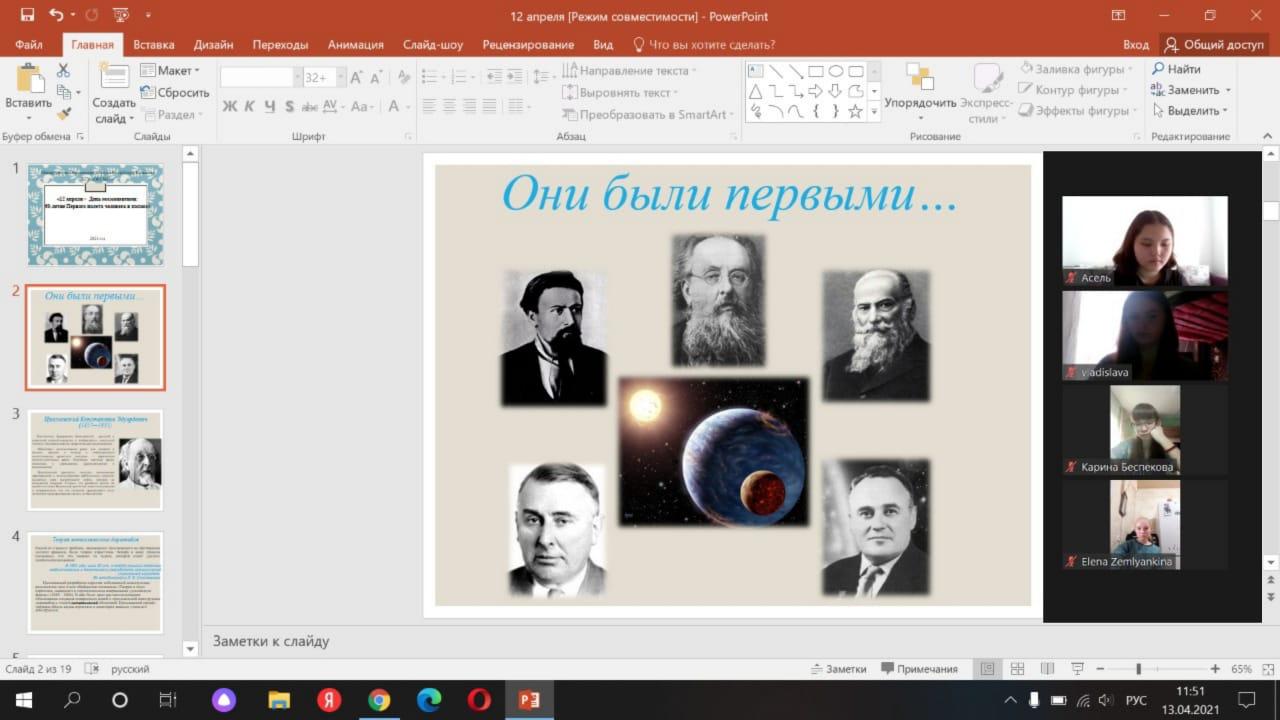1280x720 pixels.
Task: Click the Save icon in title bar
Action: (27, 15)
